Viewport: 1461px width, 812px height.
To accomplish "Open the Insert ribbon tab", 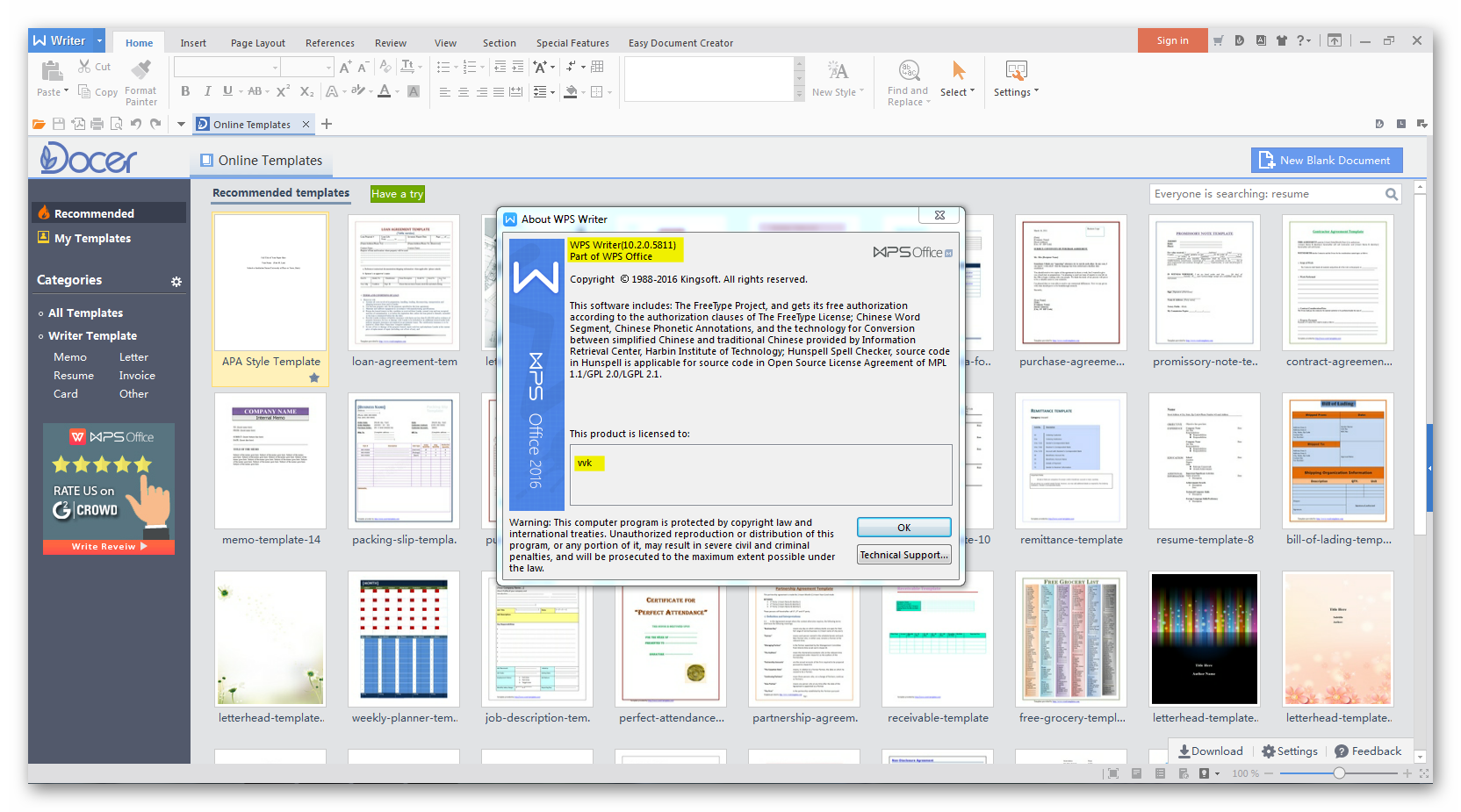I will pyautogui.click(x=193, y=43).
